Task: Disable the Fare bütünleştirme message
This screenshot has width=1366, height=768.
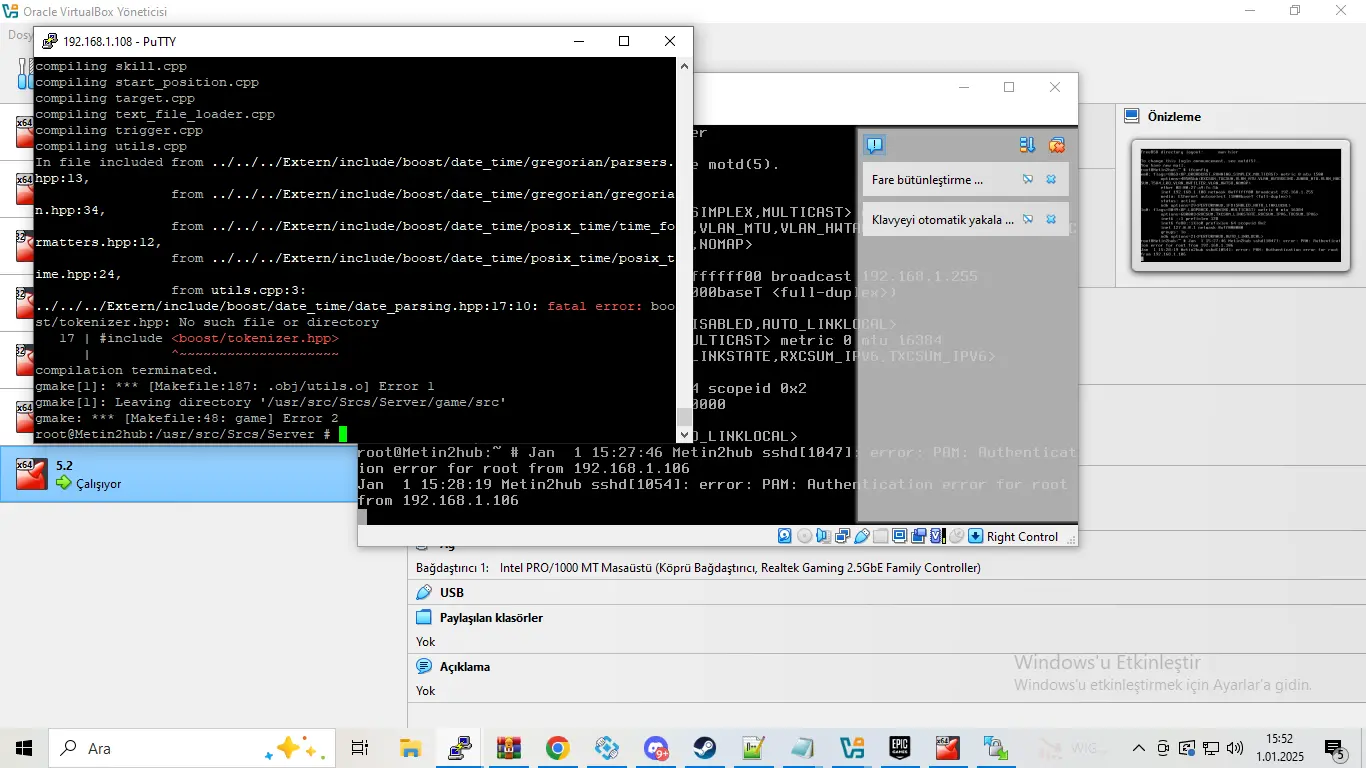Action: coord(1028,180)
